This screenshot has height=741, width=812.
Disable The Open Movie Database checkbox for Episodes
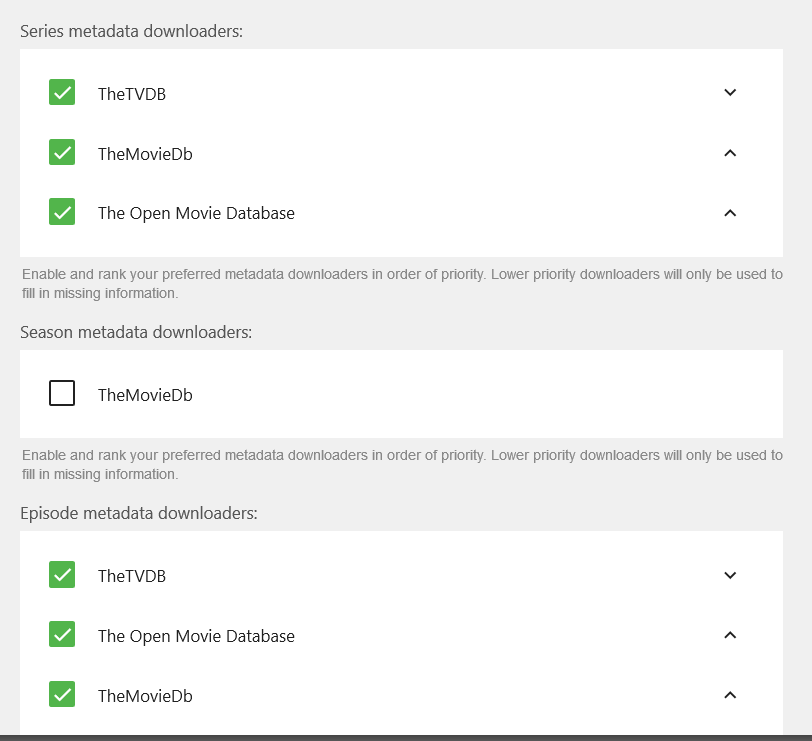pyautogui.click(x=62, y=635)
